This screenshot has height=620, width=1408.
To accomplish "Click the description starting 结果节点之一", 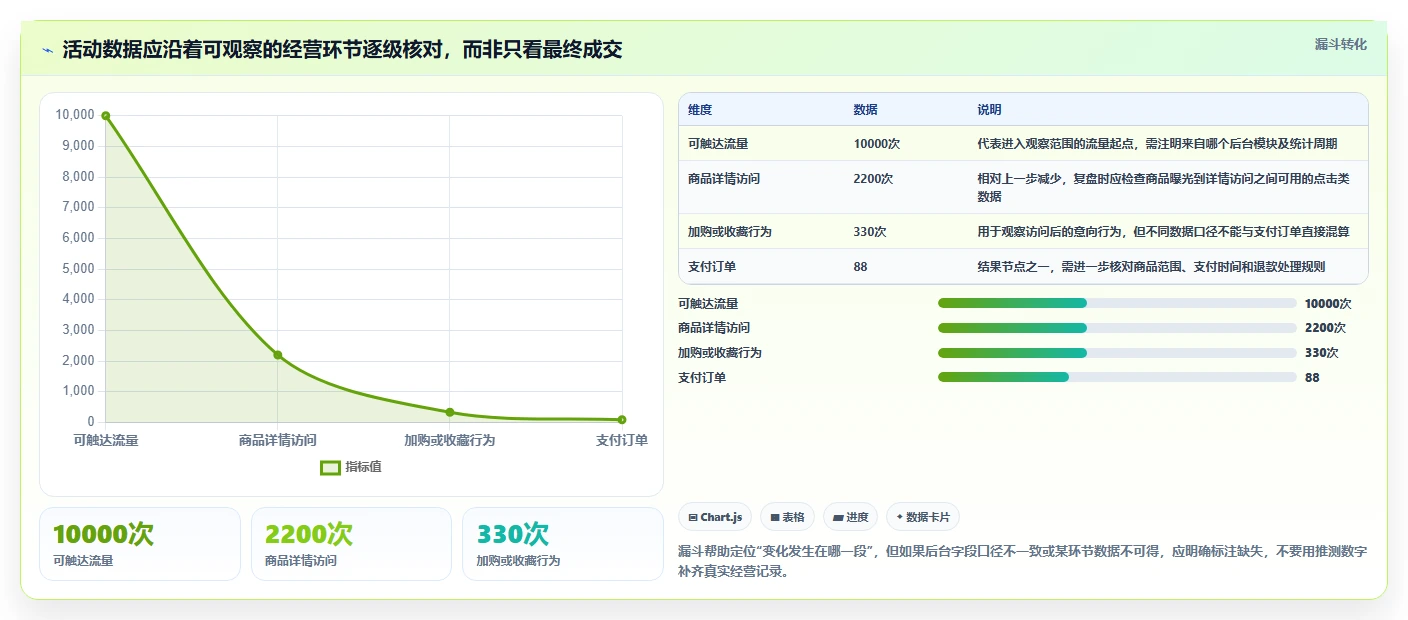I will tap(1151, 267).
